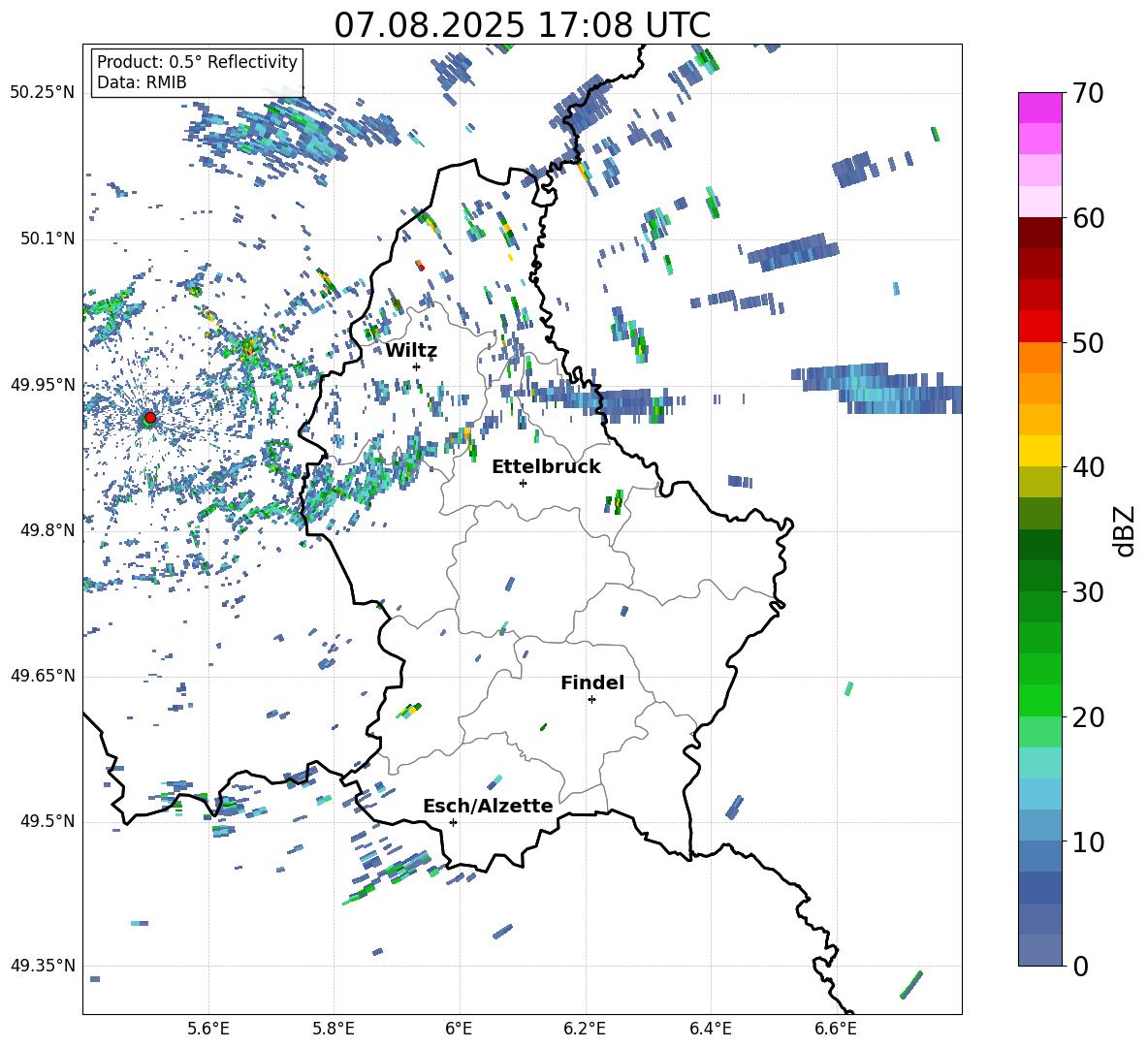
Task: Click the 'dBZ' colorbar label
Action: point(1124,530)
